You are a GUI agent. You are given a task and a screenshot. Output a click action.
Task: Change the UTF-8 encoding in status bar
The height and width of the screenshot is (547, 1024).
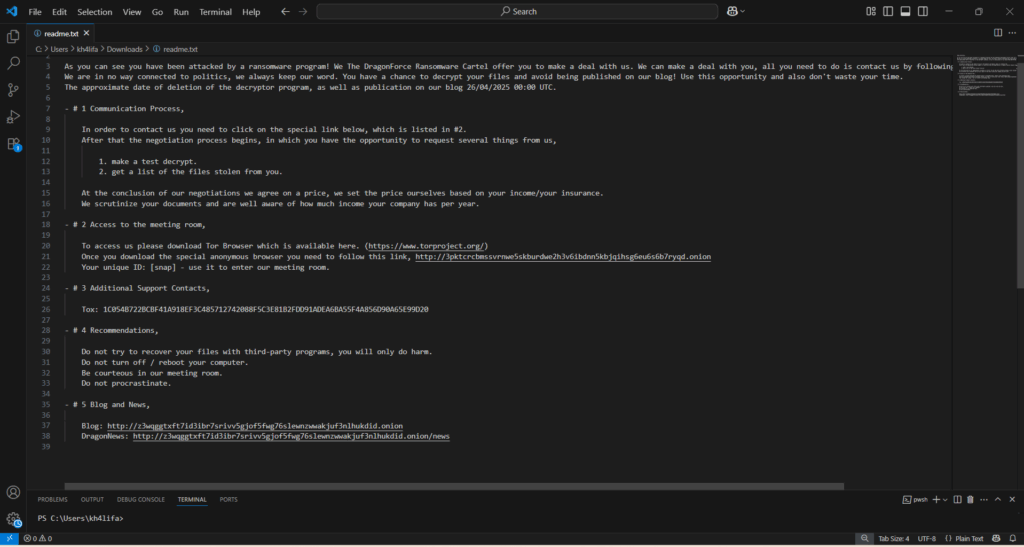[927, 539]
